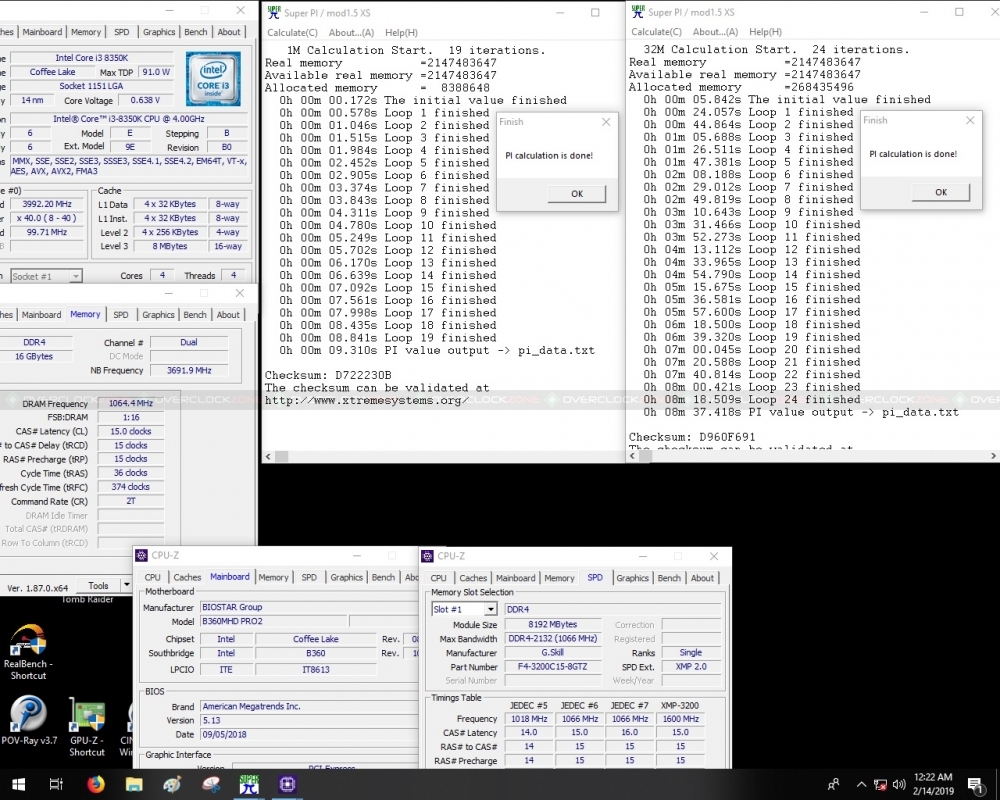Screen dimensions: 1000x800
Task: Click the Manufacturer value BIOSTAR Group
Action: tap(309, 607)
